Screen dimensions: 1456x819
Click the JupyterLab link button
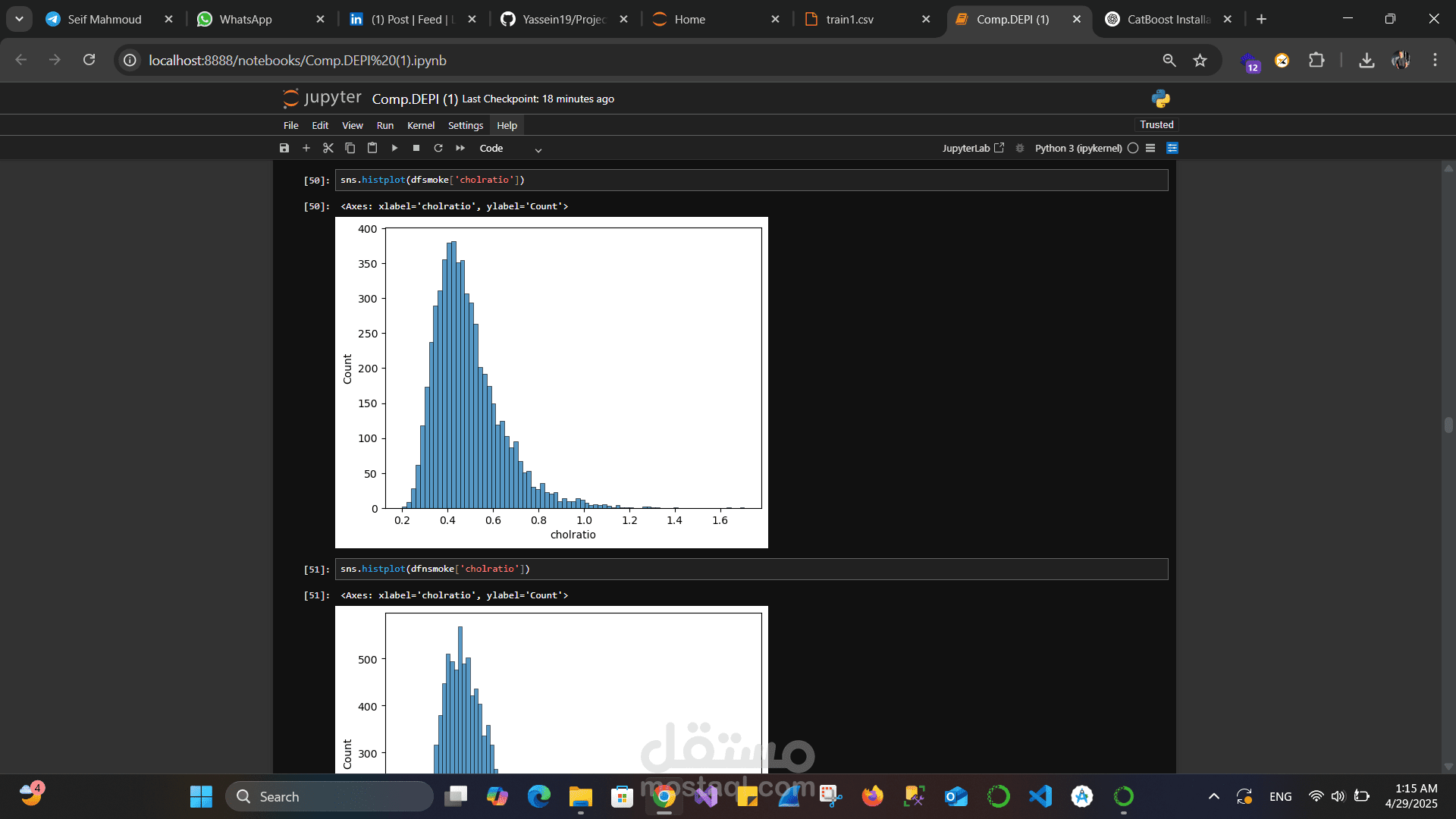[973, 148]
